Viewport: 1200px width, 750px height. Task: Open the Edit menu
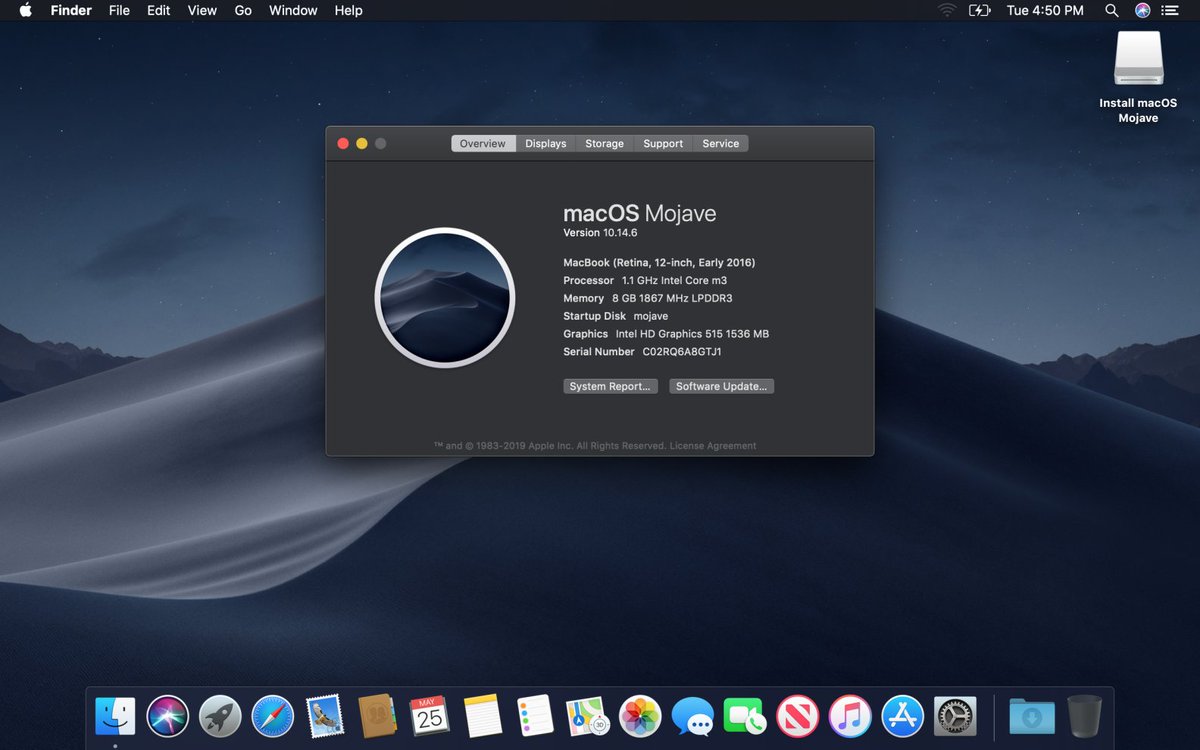(x=158, y=10)
